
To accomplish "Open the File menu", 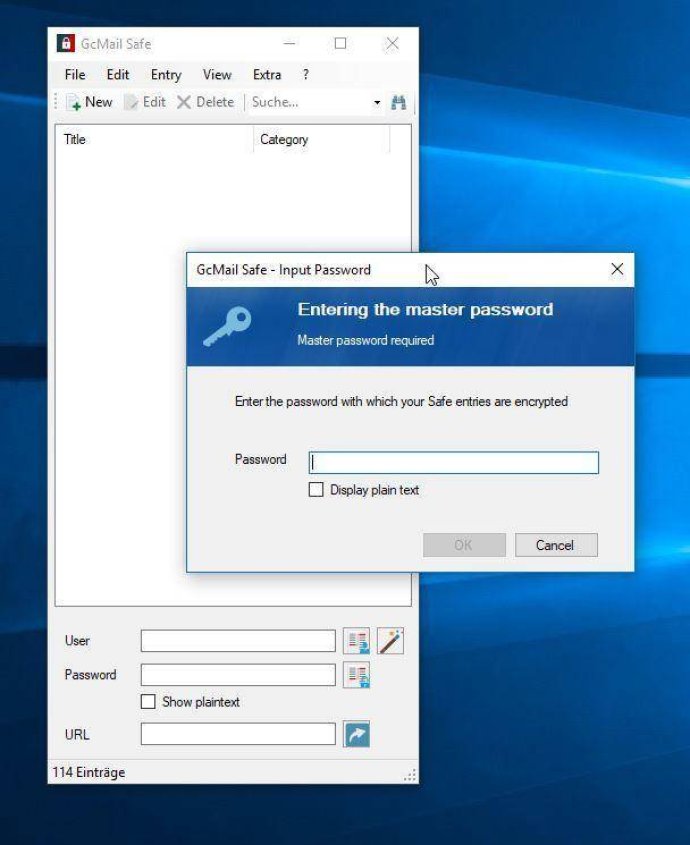I will point(75,74).
